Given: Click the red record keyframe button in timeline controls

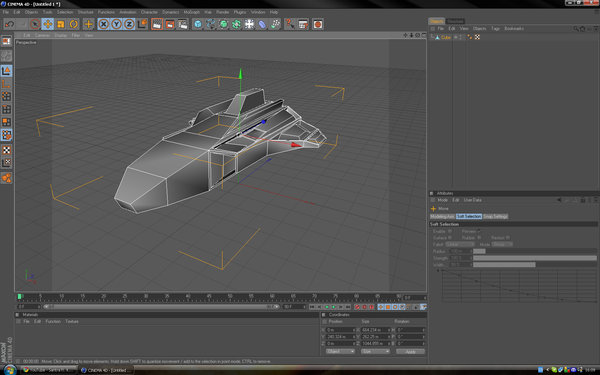Looking at the screenshot, I should pos(357,307).
